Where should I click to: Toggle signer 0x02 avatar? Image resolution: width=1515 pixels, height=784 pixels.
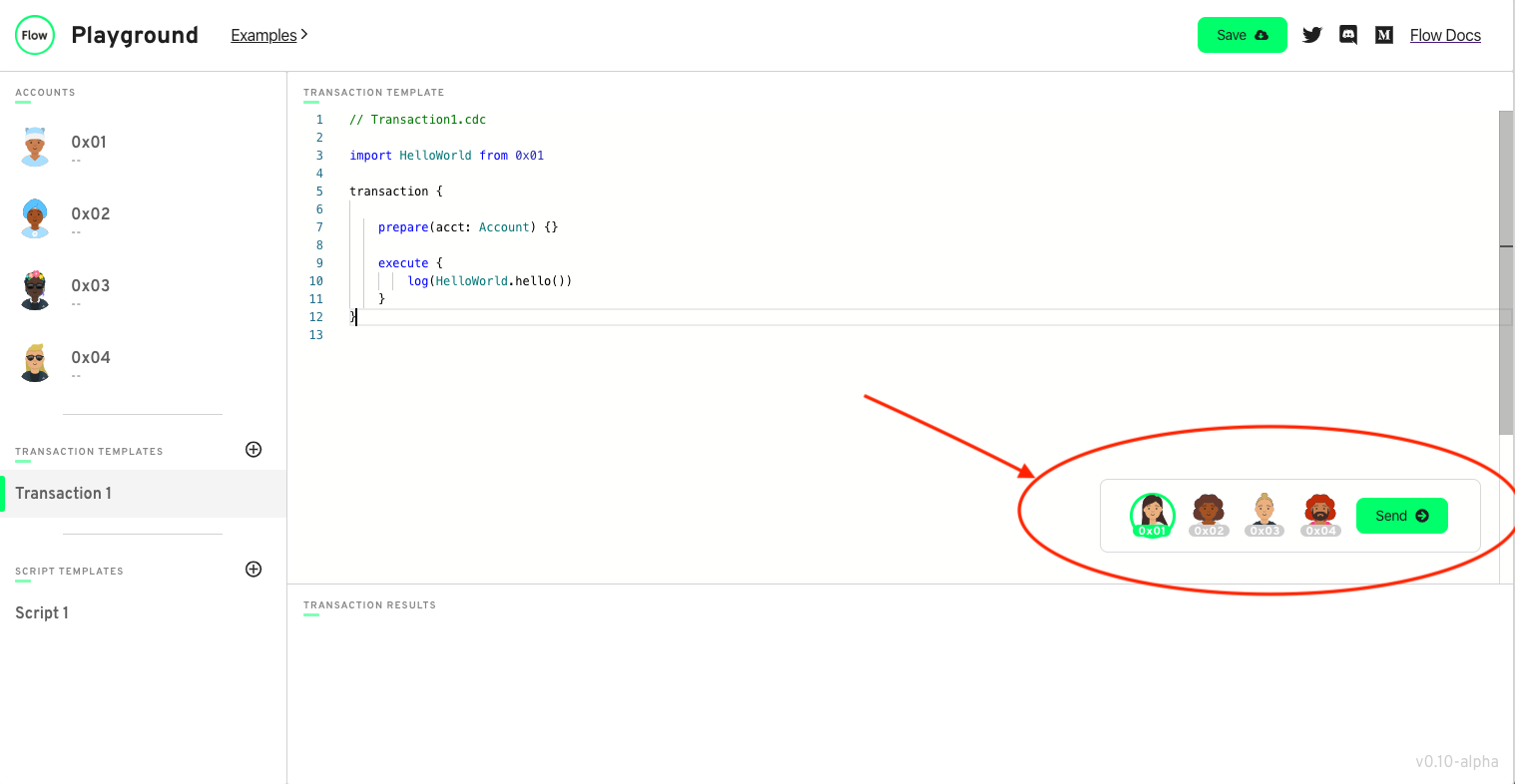coord(1209,515)
